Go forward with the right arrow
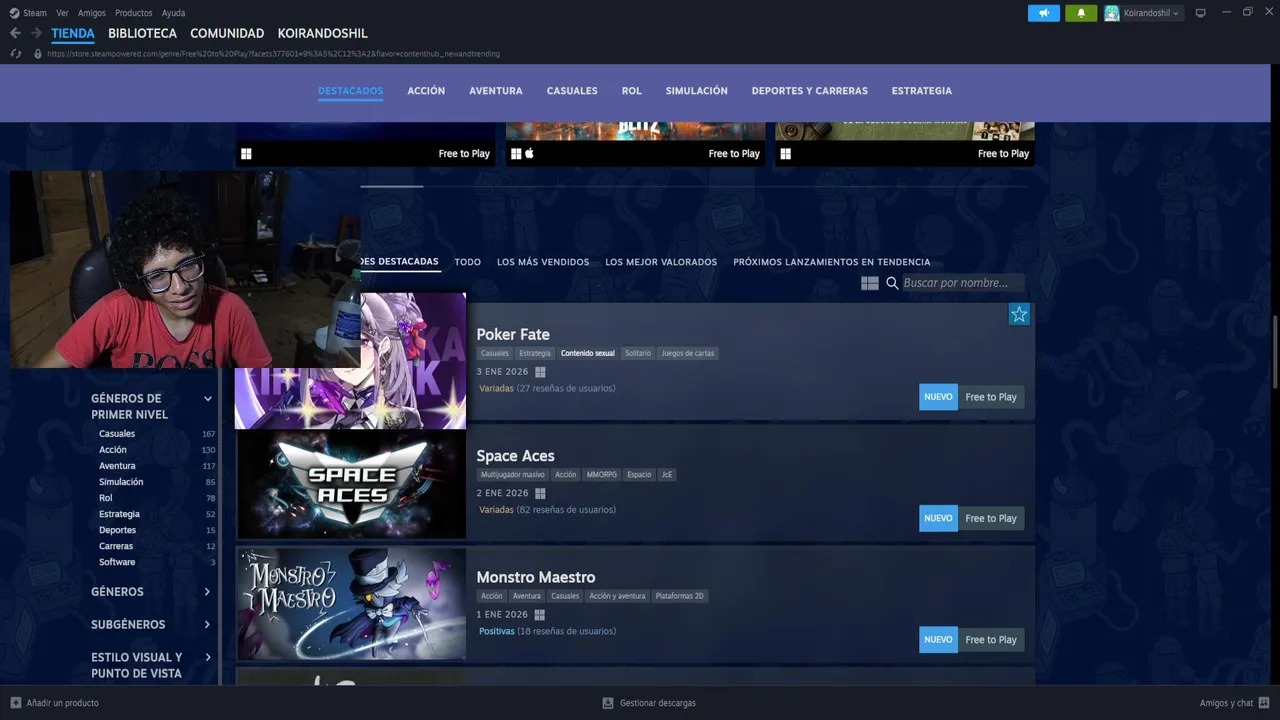This screenshot has height=720, width=1280. point(36,33)
